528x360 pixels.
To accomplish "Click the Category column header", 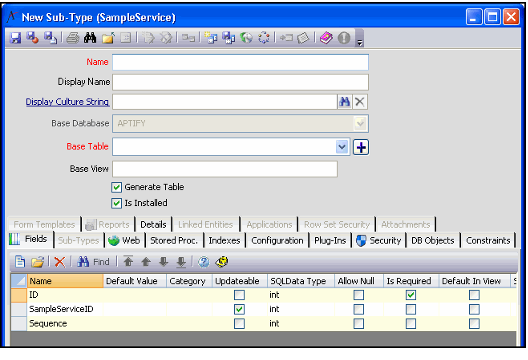I will [189, 281].
